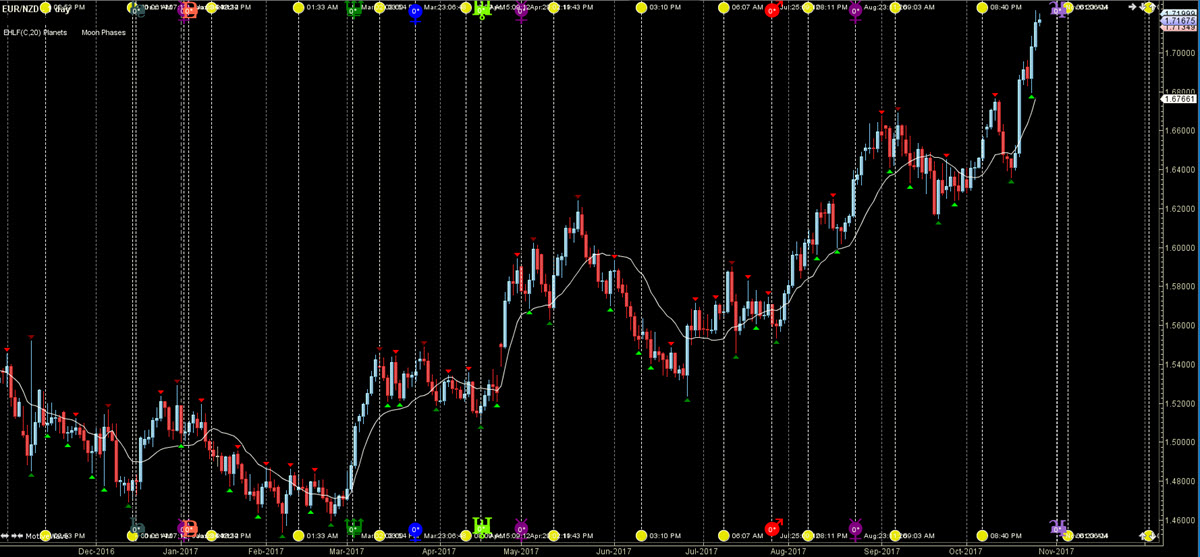The width and height of the screenshot is (1200, 557).
Task: Click the top yellow moon marker labeled 03:10 PM
Action: coord(639,8)
